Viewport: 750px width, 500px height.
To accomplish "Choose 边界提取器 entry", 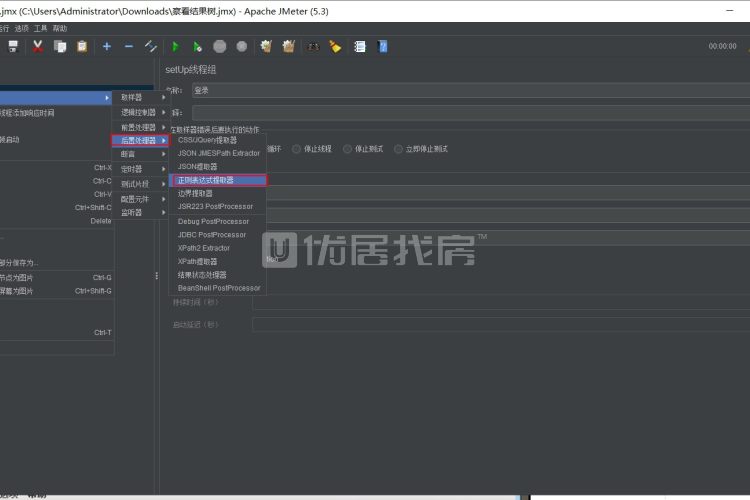I will click(x=218, y=193).
